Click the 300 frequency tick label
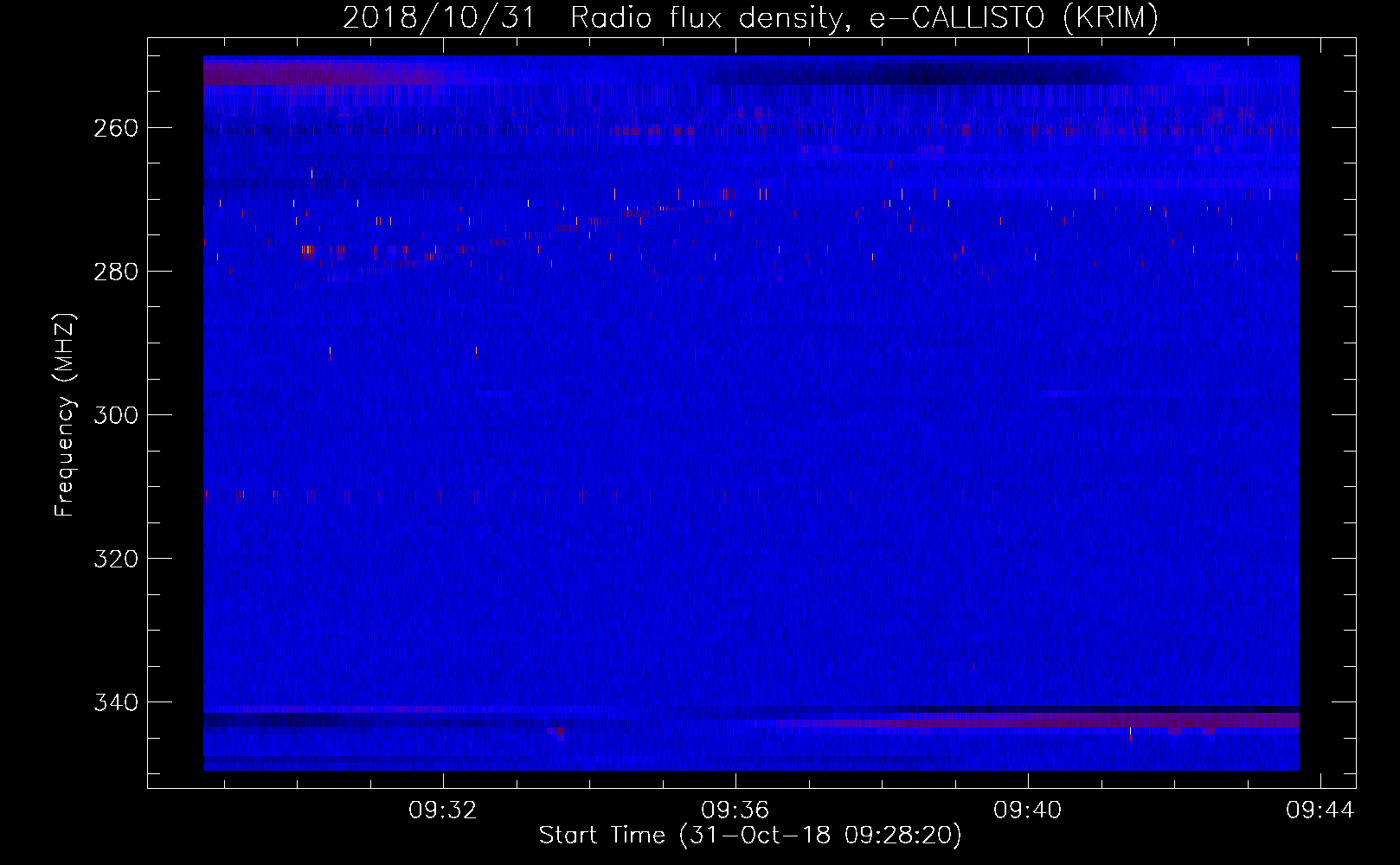1400x865 pixels. click(116, 415)
